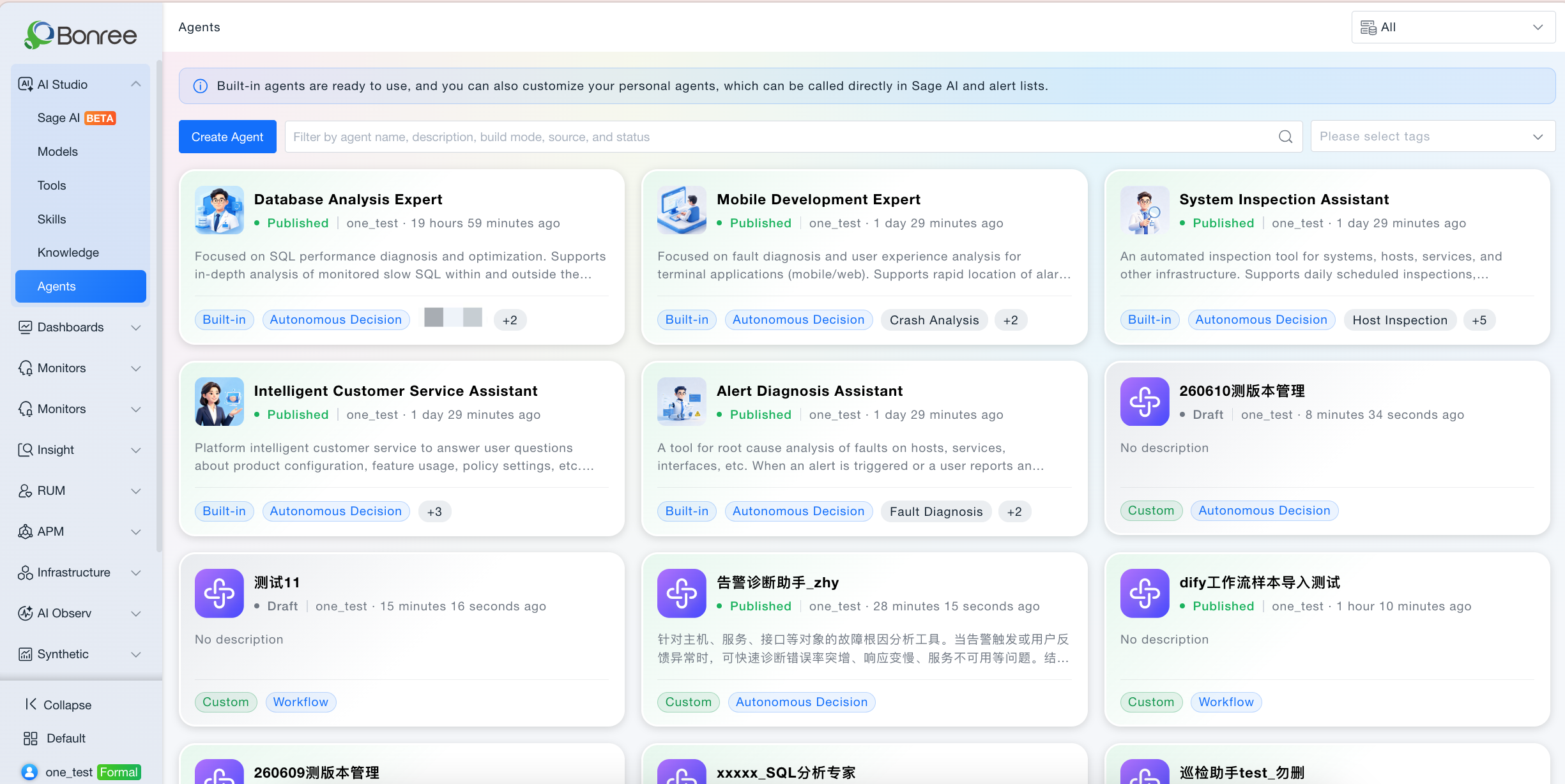Click the Collapse sidebar arrow icon
This screenshot has height=784, width=1565.
tap(30, 704)
